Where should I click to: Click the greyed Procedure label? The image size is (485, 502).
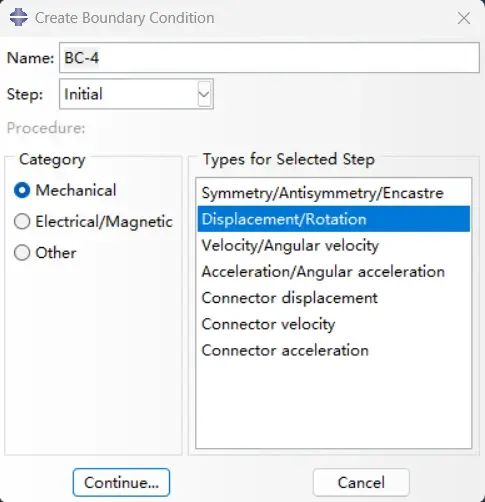(46, 128)
